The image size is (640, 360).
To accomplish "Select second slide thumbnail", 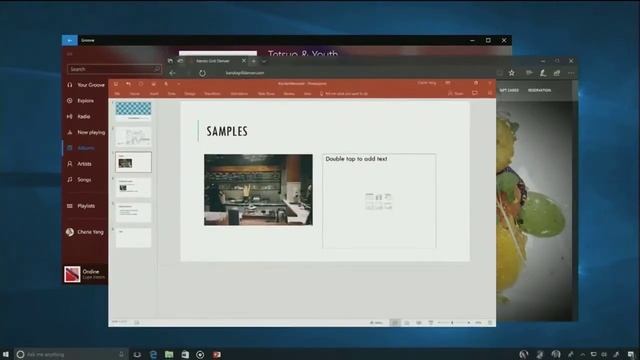I will pyautogui.click(x=133, y=137).
